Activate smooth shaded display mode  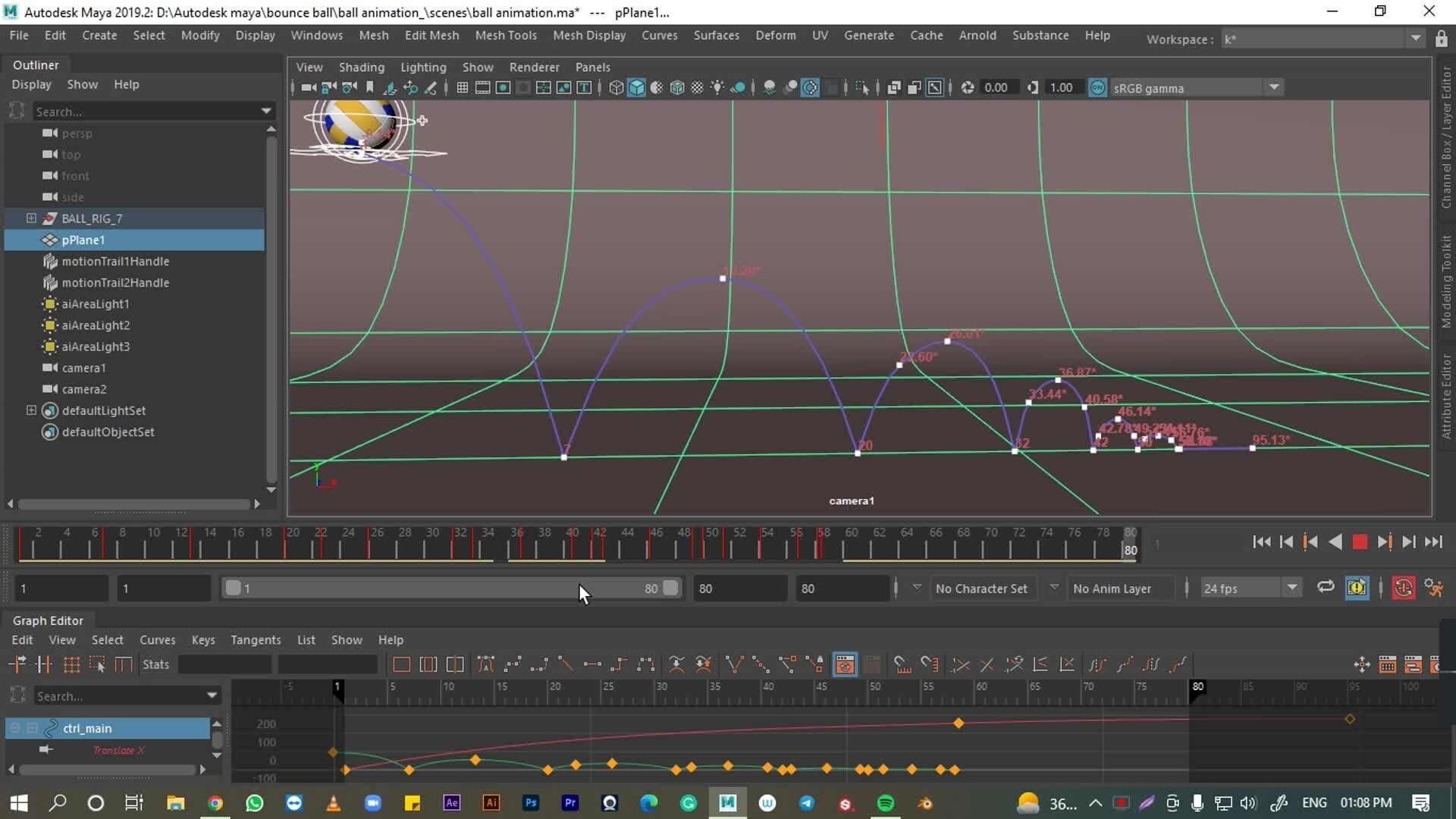(637, 87)
